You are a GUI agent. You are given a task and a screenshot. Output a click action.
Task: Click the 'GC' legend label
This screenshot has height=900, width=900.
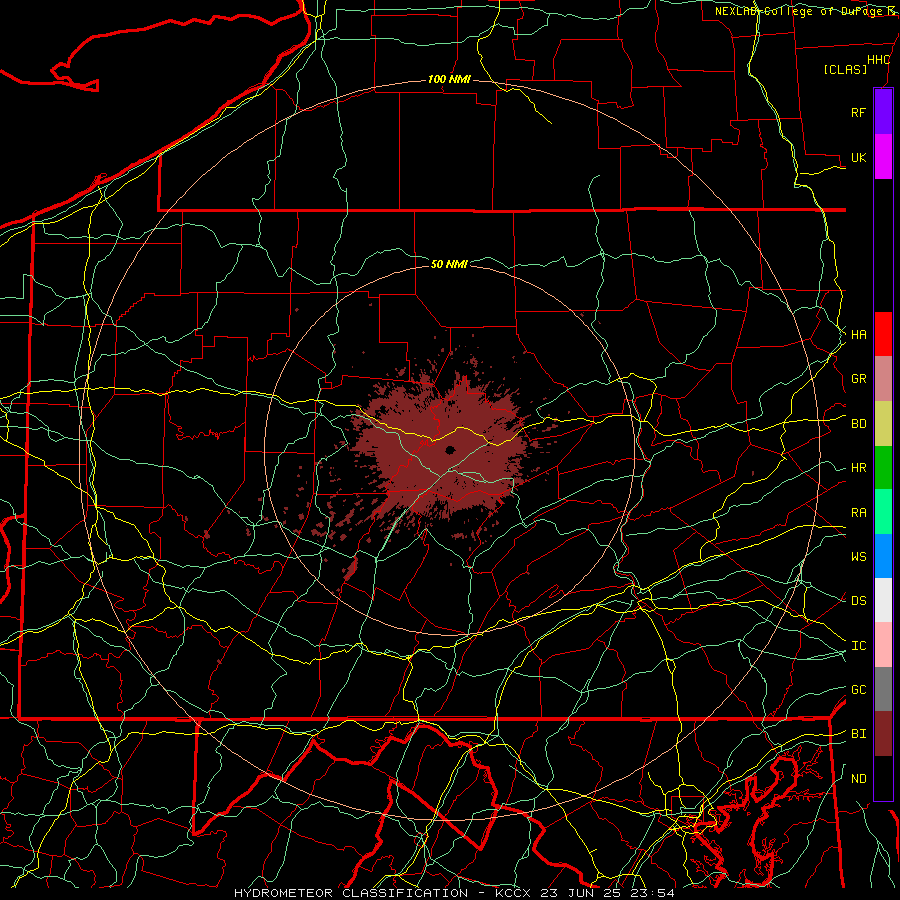pyautogui.click(x=858, y=689)
